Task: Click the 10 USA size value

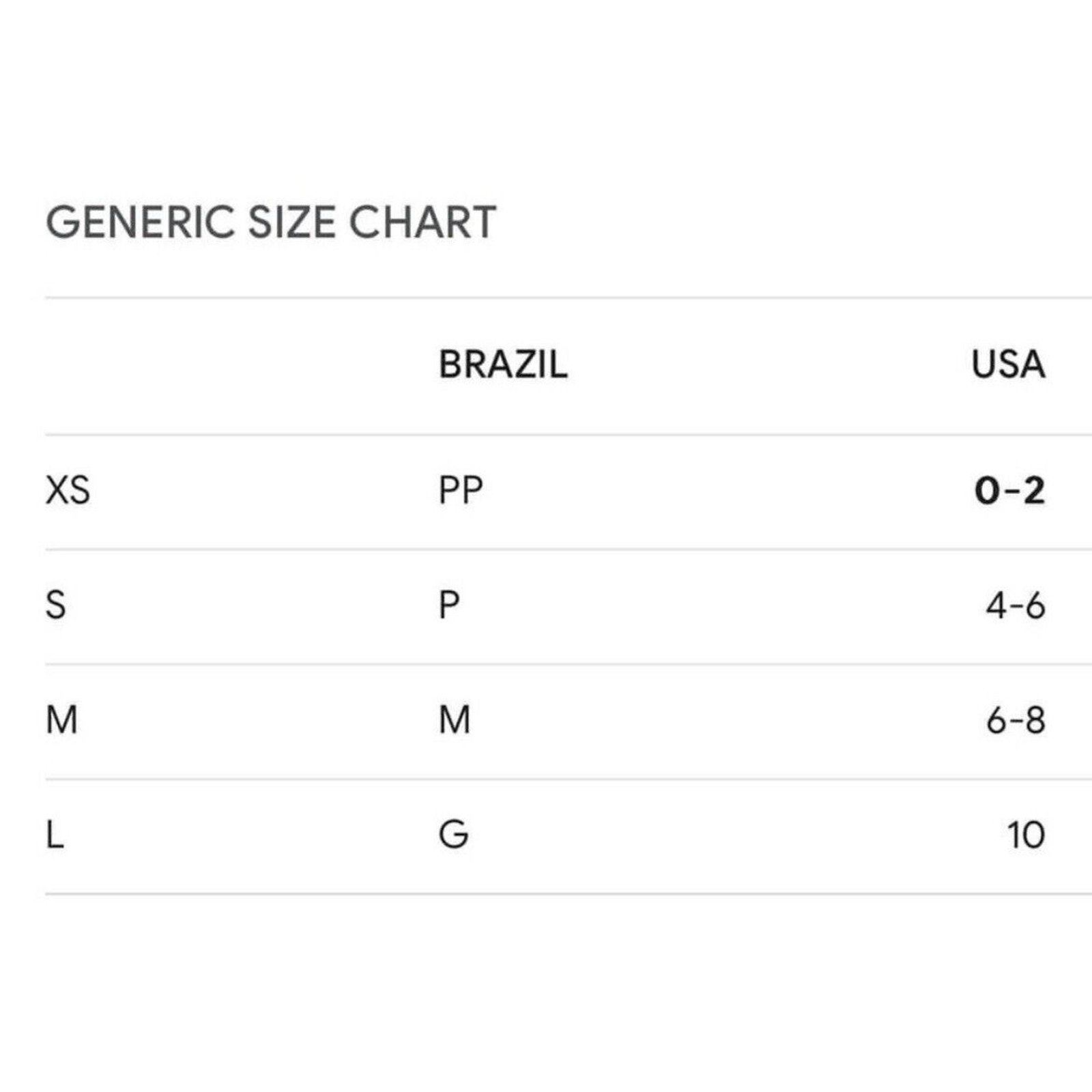Action: pyautogui.click(x=1026, y=834)
